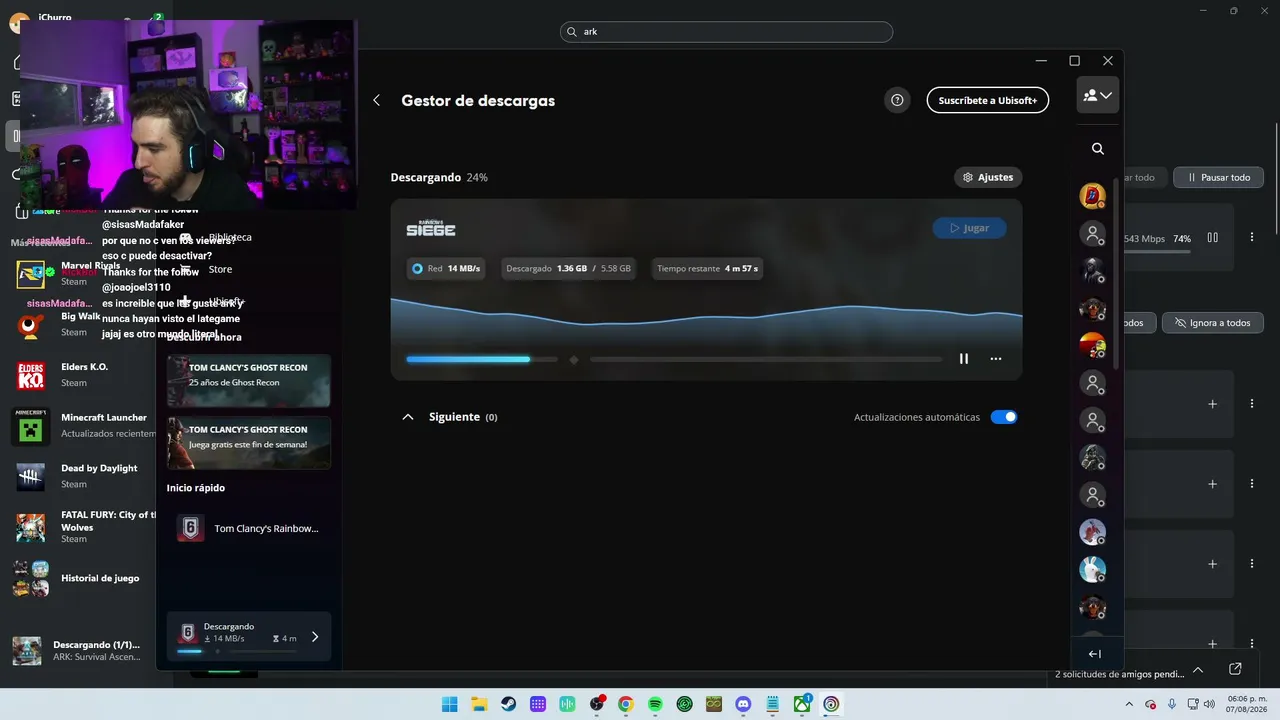Open first friend avatar with red icon
Image resolution: width=1280 pixels, height=720 pixels.
pos(1093,196)
